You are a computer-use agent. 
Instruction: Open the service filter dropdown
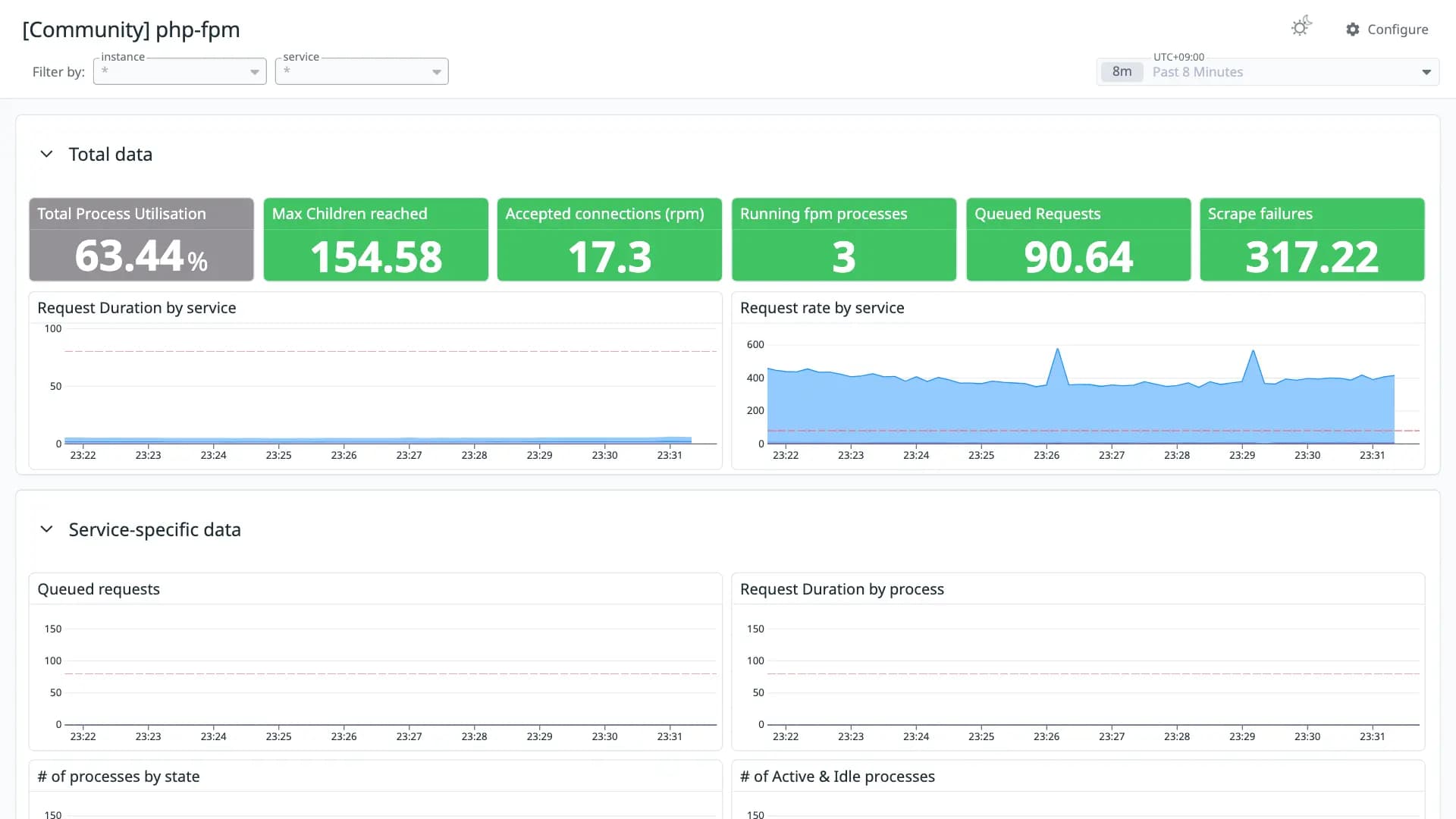tap(362, 71)
